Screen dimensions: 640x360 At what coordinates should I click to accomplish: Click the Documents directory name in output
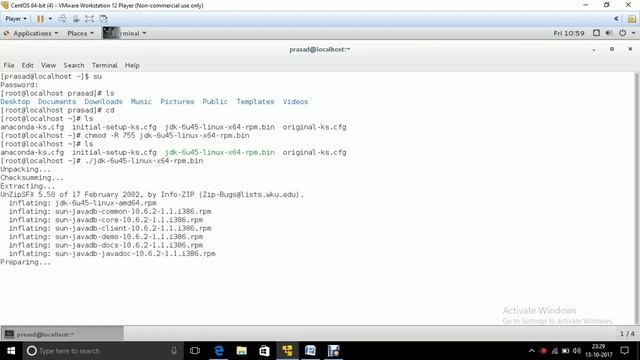click(57, 102)
